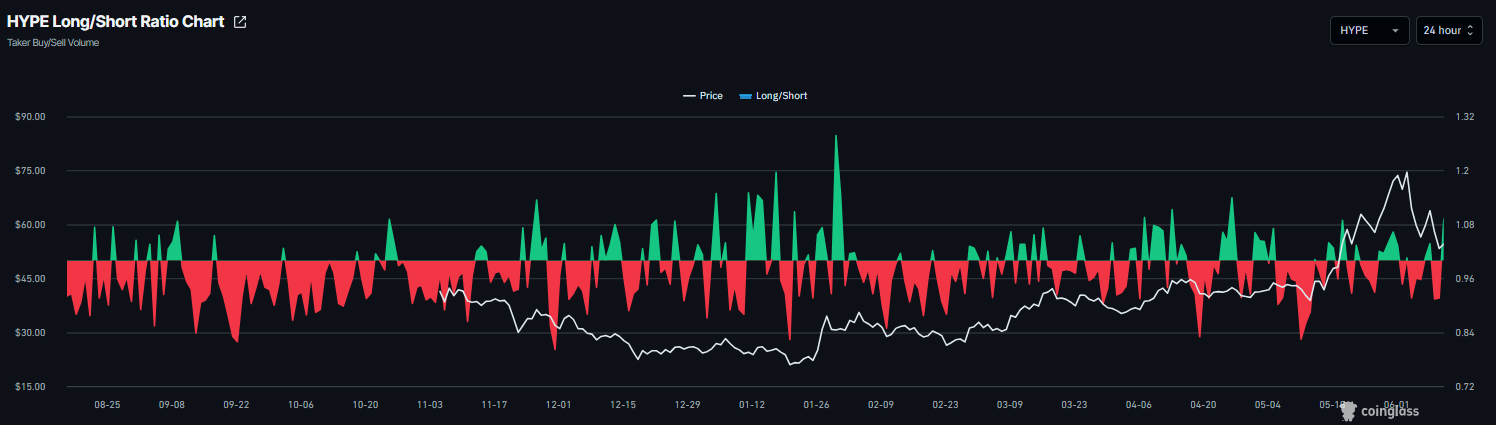The image size is (1496, 425).
Task: Click the 08-25 date label
Action: tap(107, 405)
